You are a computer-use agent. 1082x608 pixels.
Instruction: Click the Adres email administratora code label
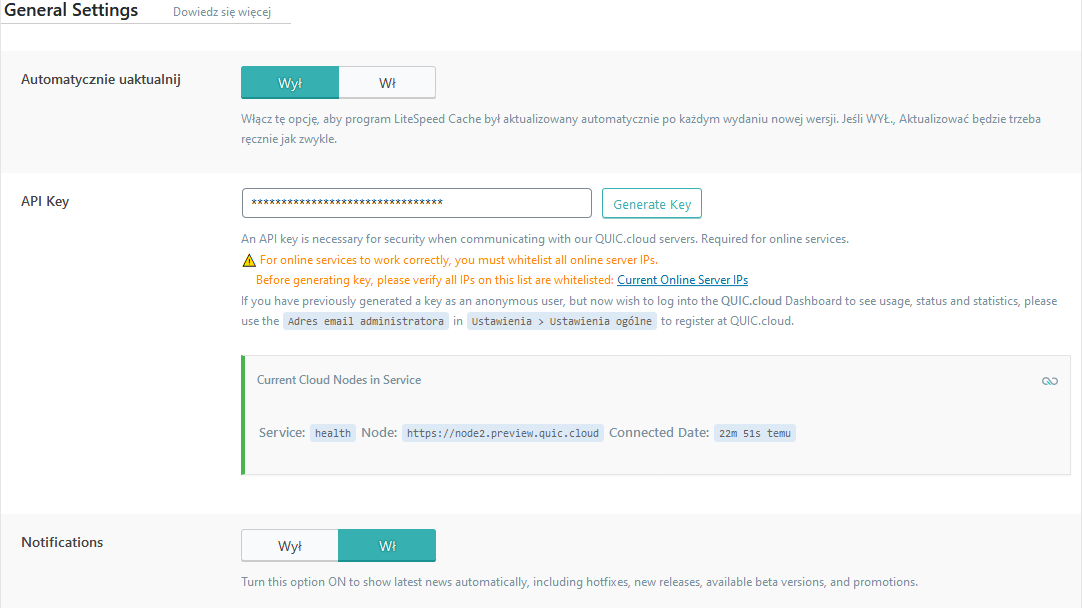coord(366,322)
